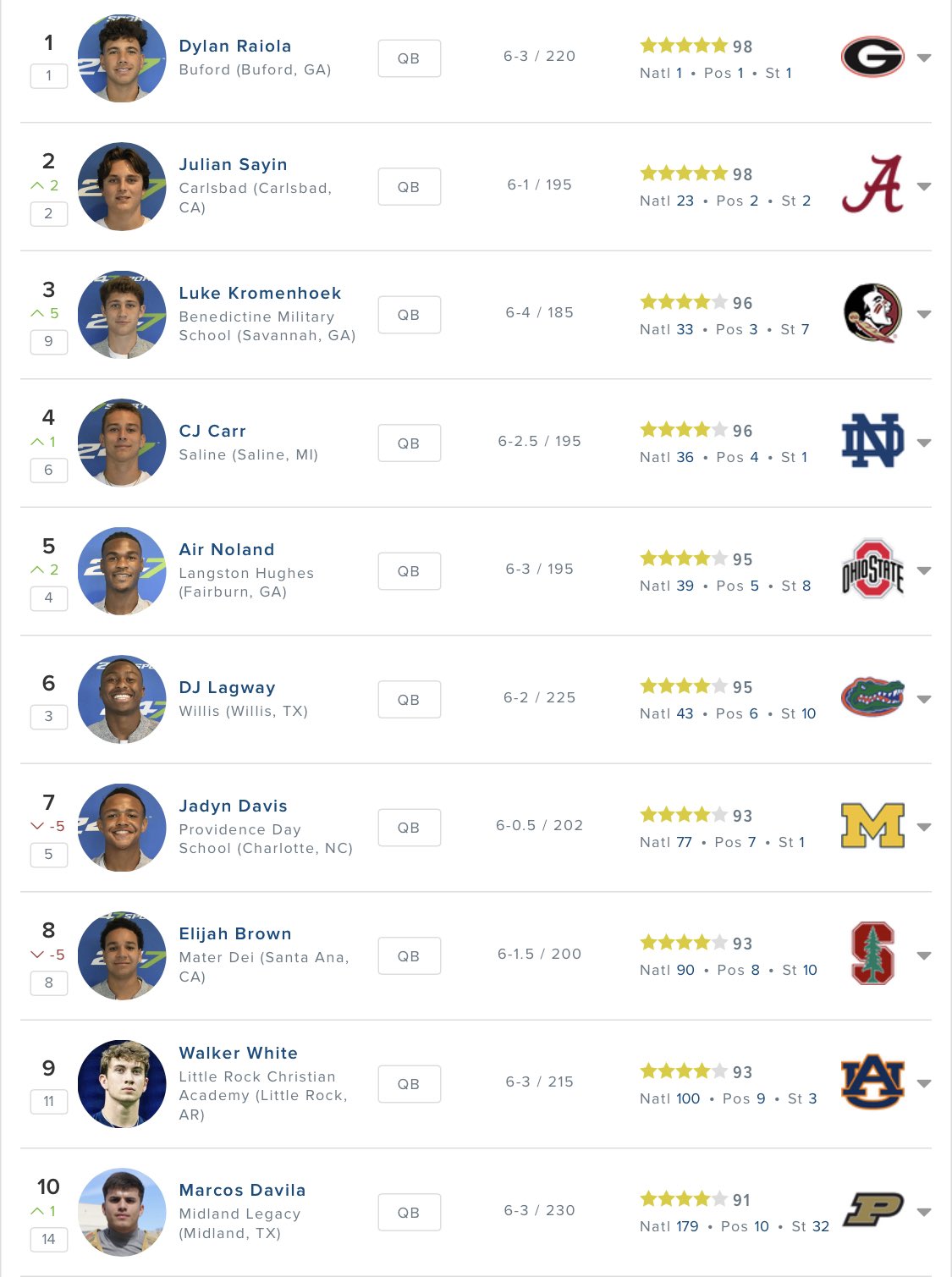Click DJ Lagway's name link

(227, 687)
